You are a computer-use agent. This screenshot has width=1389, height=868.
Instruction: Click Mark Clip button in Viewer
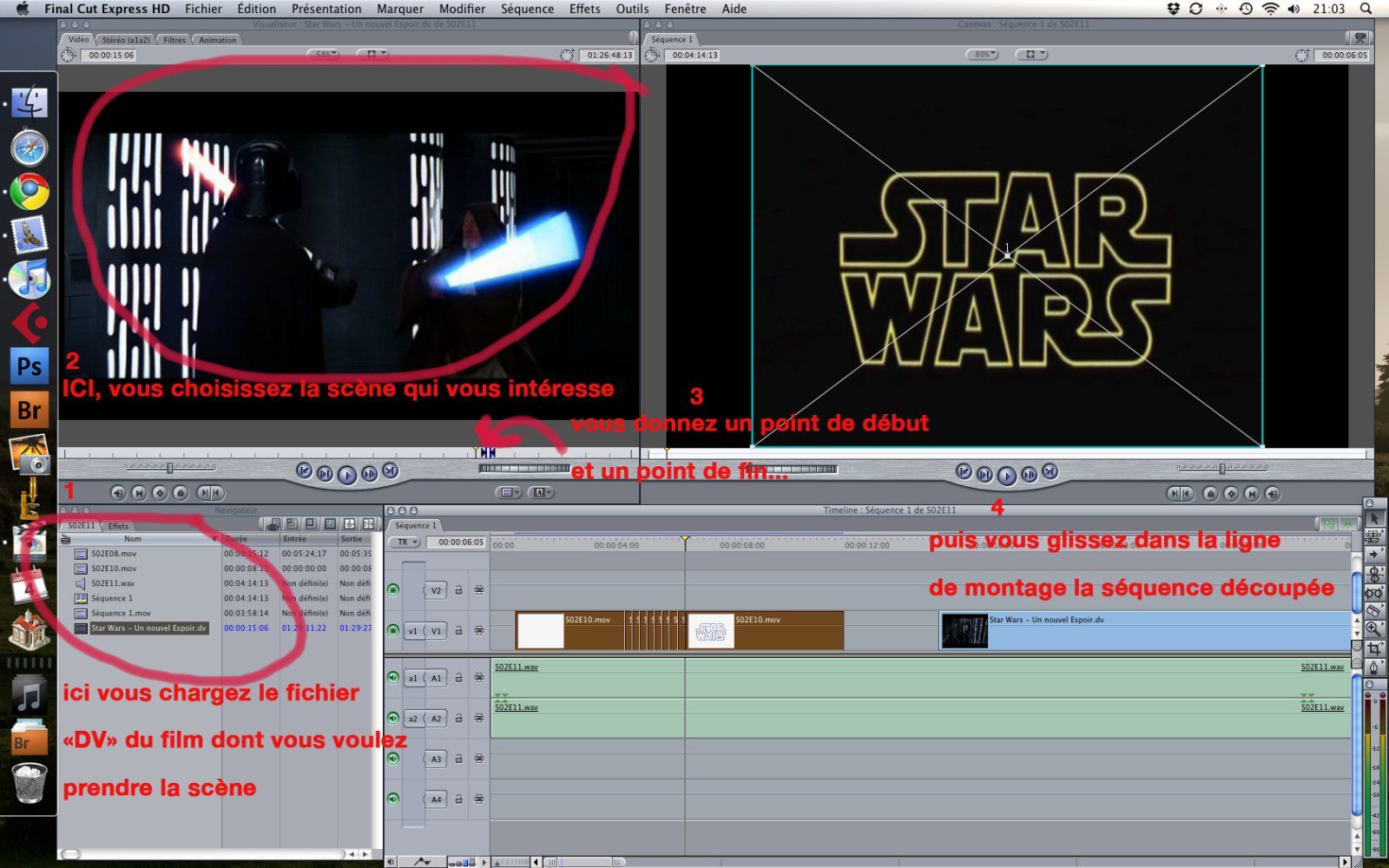(139, 493)
